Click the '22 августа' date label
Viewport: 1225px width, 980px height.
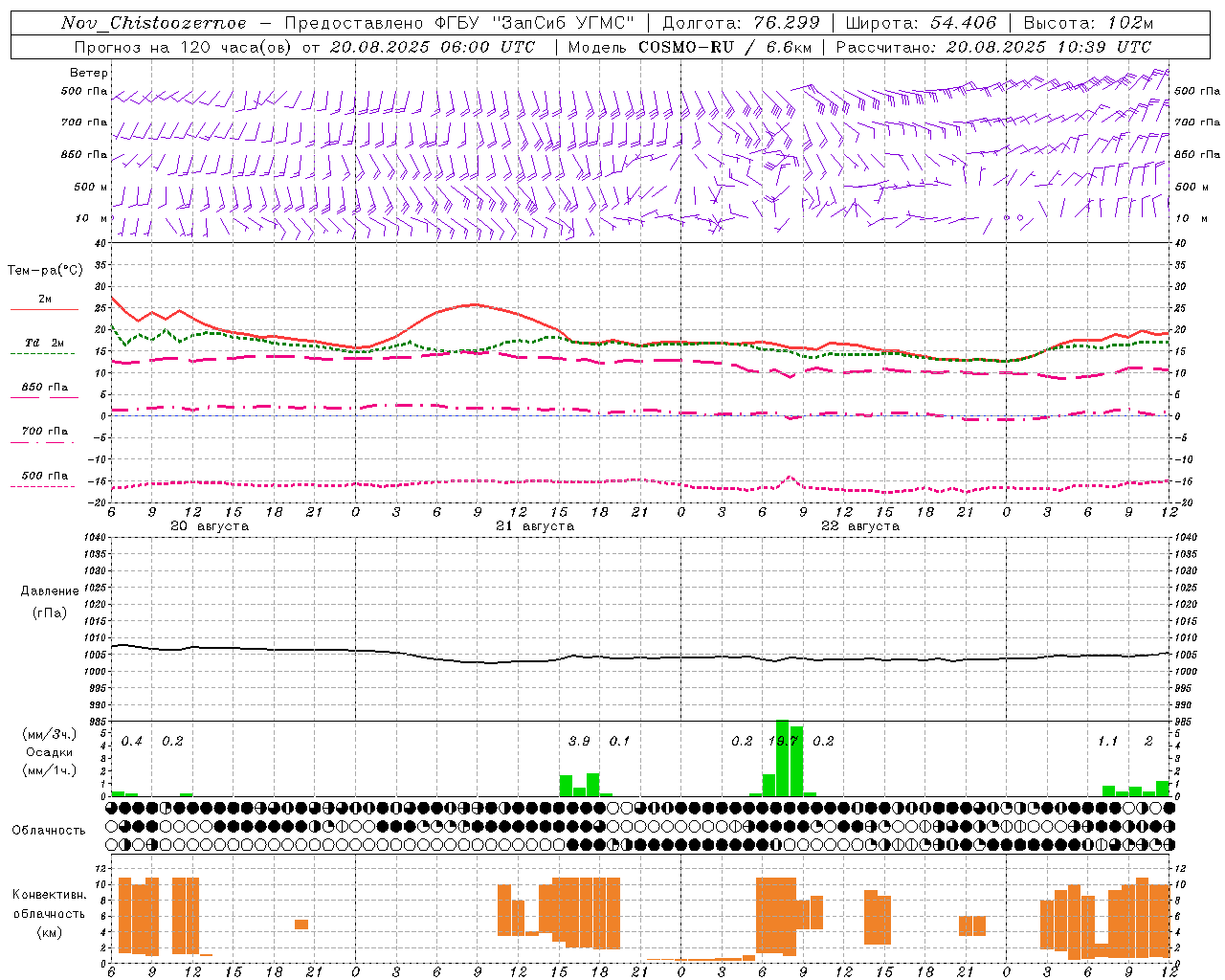pyautogui.click(x=860, y=526)
